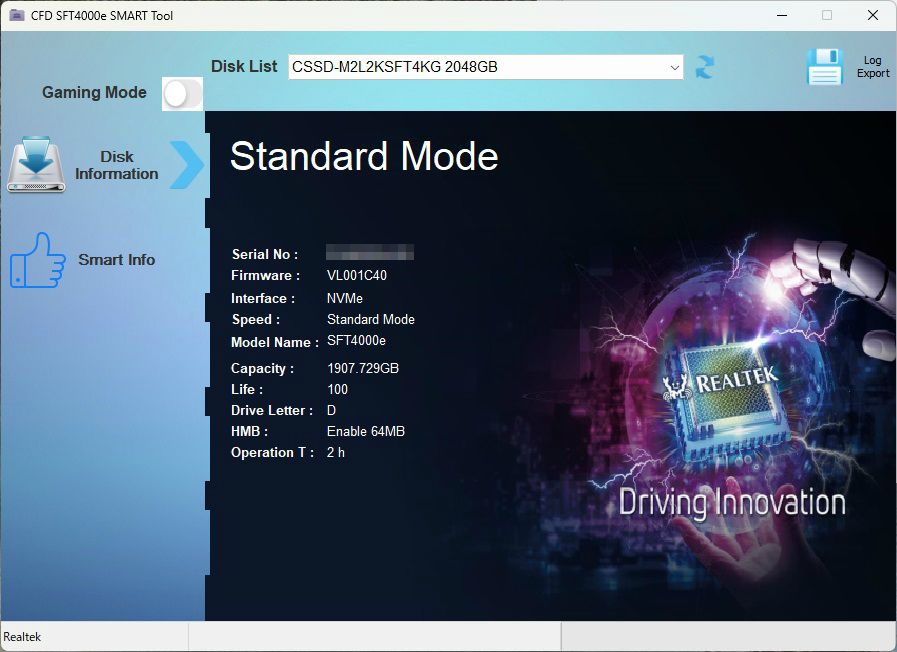Expand the Disk List dropdown arrow

click(674, 67)
